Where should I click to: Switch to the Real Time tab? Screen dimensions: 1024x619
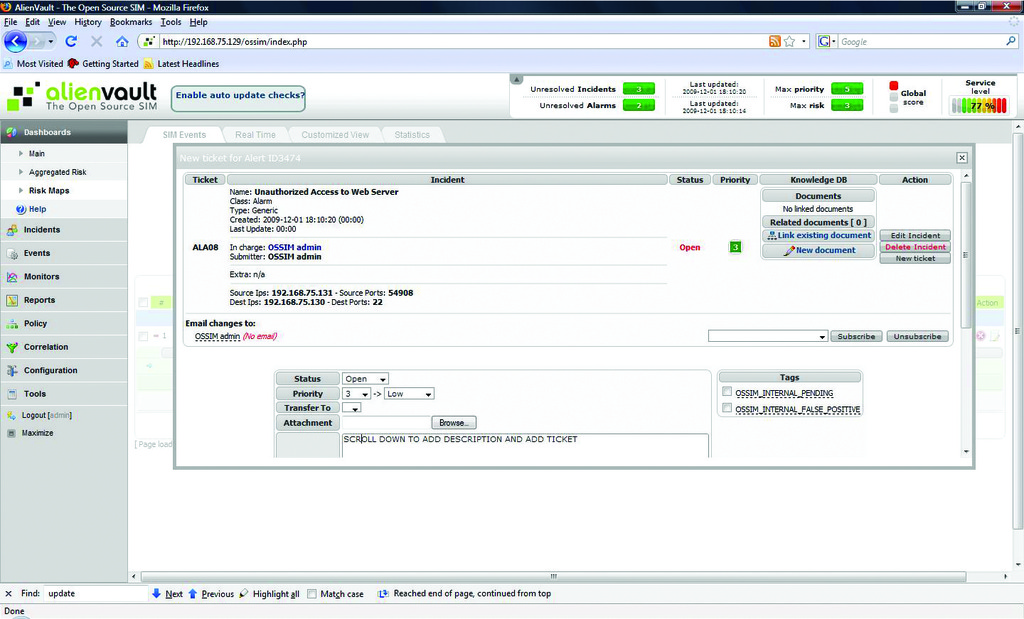click(x=255, y=135)
